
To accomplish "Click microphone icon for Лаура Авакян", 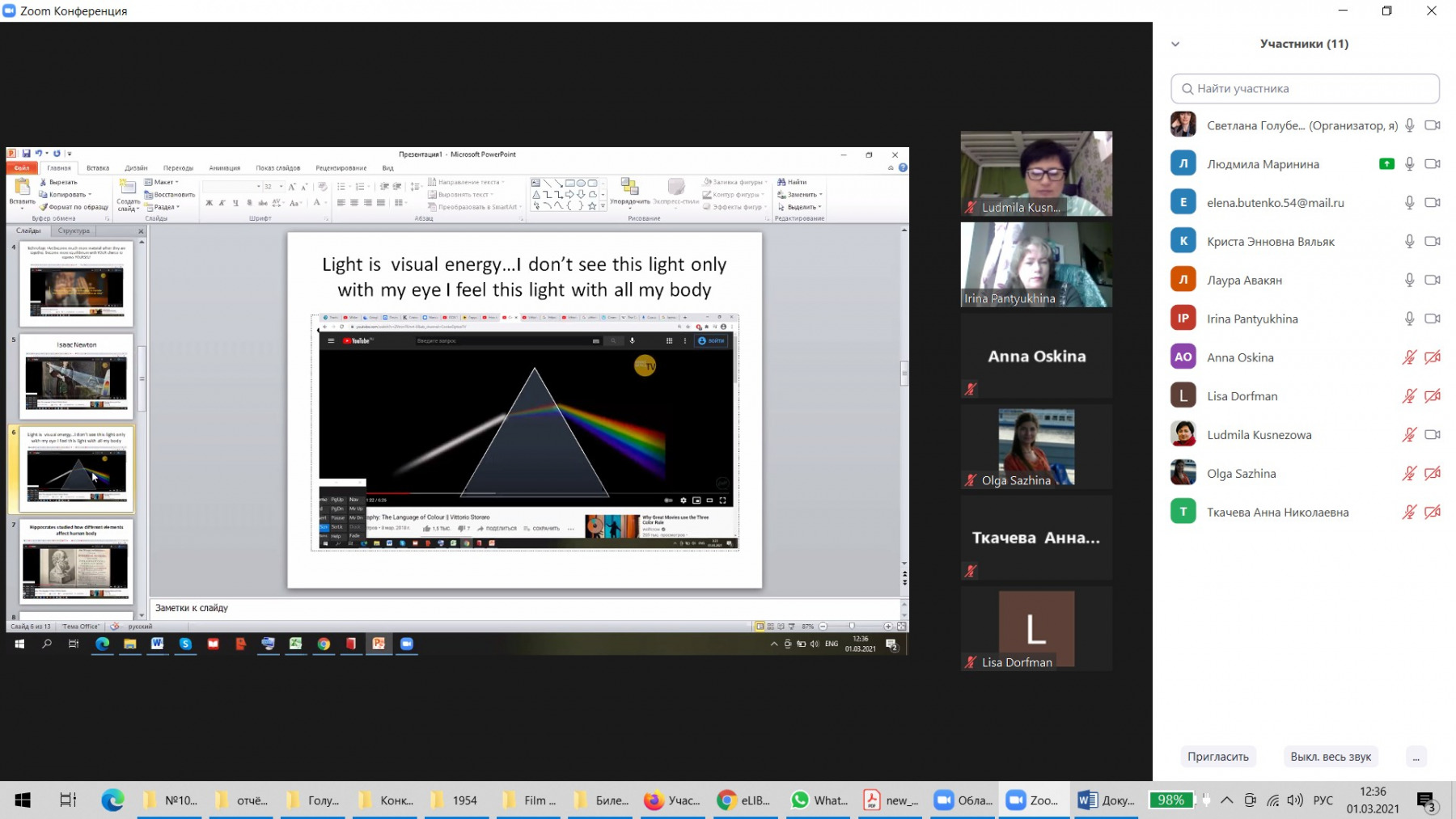I will pyautogui.click(x=1409, y=280).
